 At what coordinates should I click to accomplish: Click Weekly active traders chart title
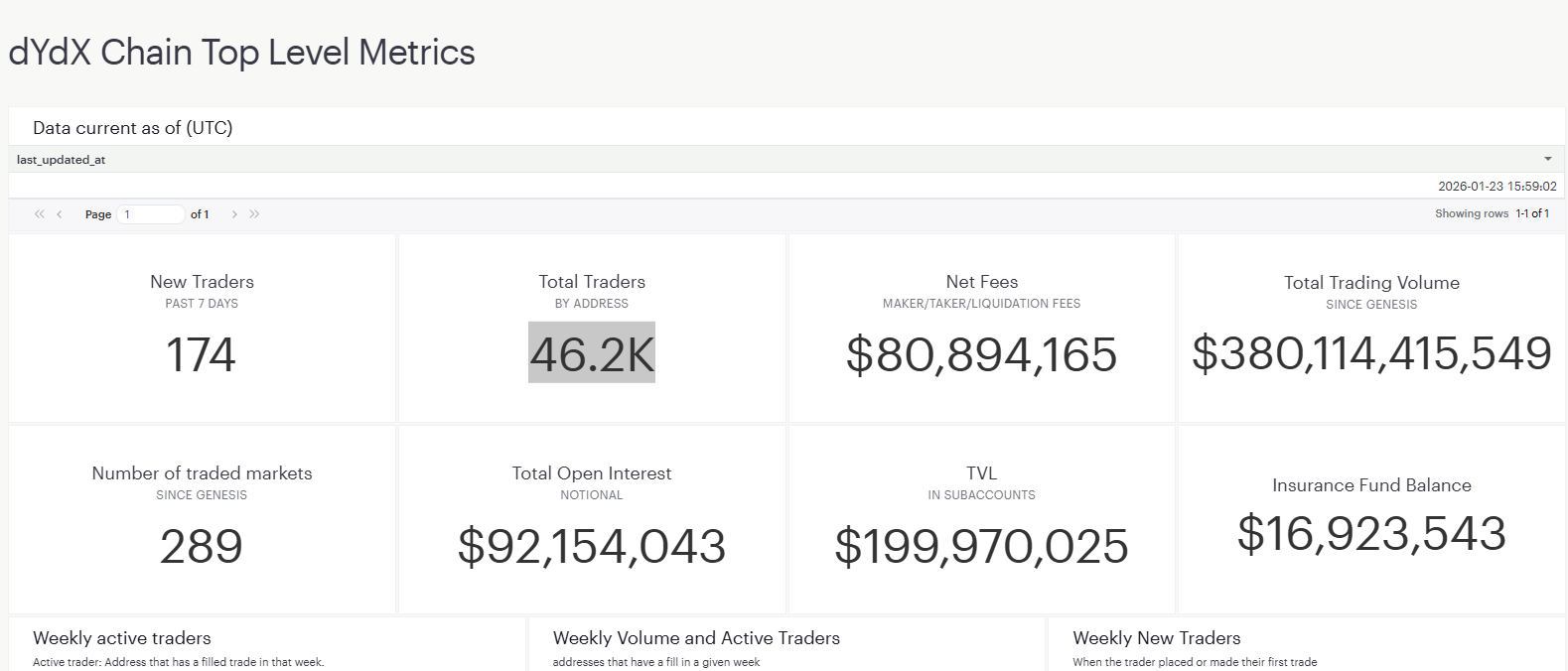(122, 638)
